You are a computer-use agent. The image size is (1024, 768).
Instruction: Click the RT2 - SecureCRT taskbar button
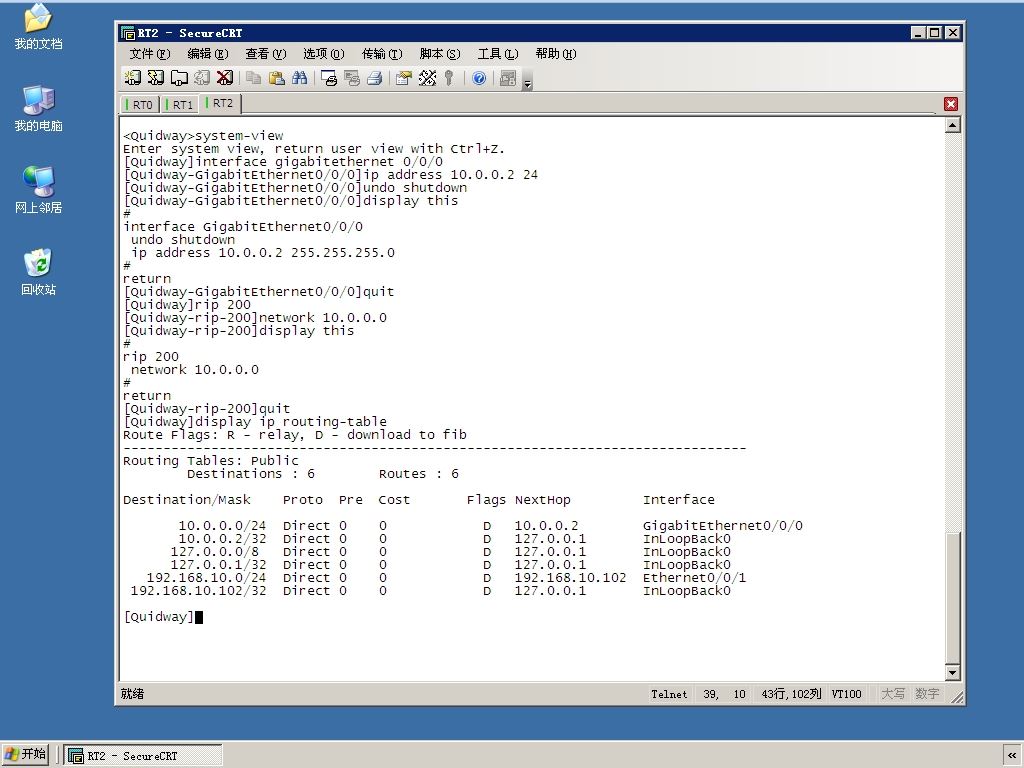(143, 756)
